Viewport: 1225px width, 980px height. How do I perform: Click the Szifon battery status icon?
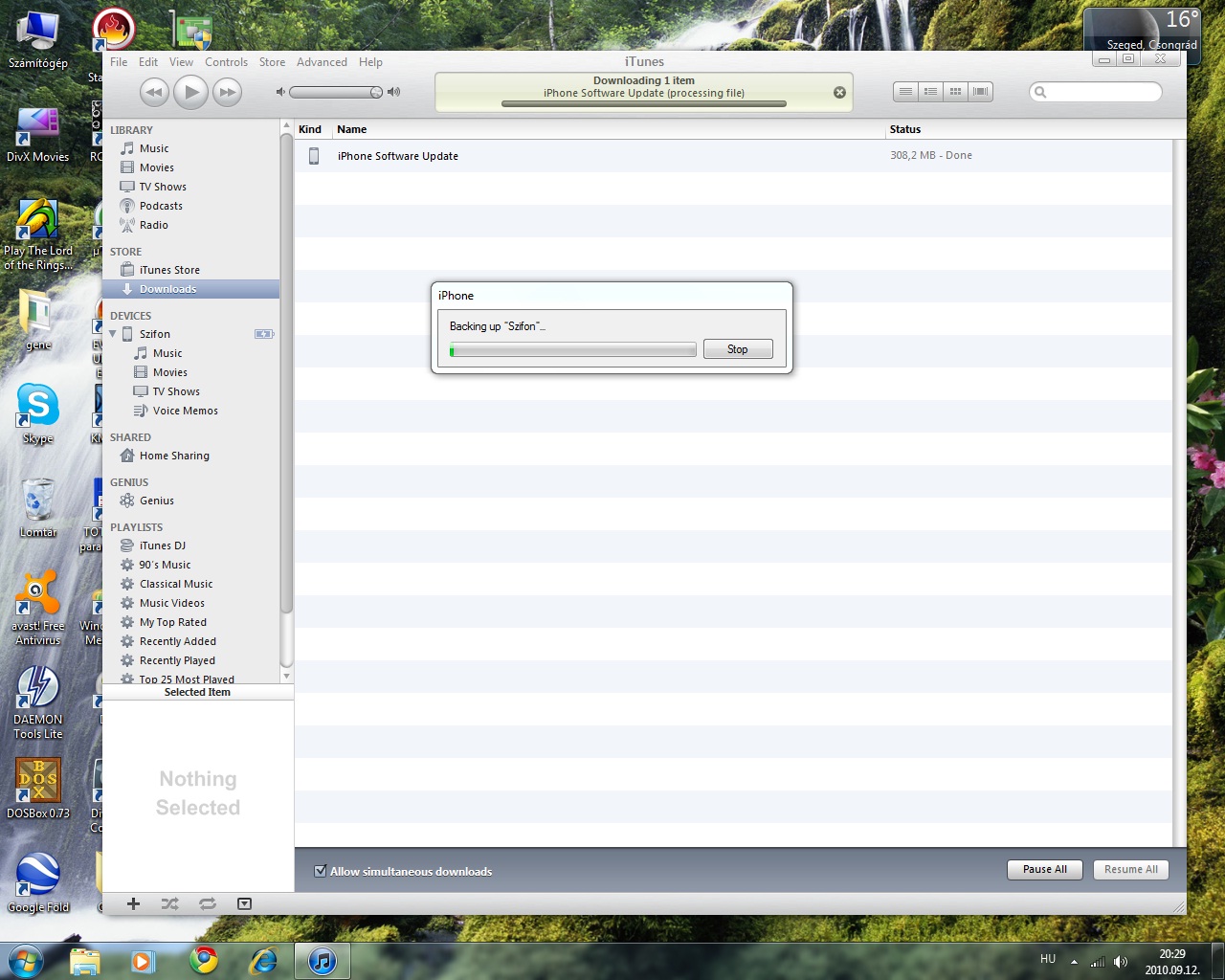point(264,334)
